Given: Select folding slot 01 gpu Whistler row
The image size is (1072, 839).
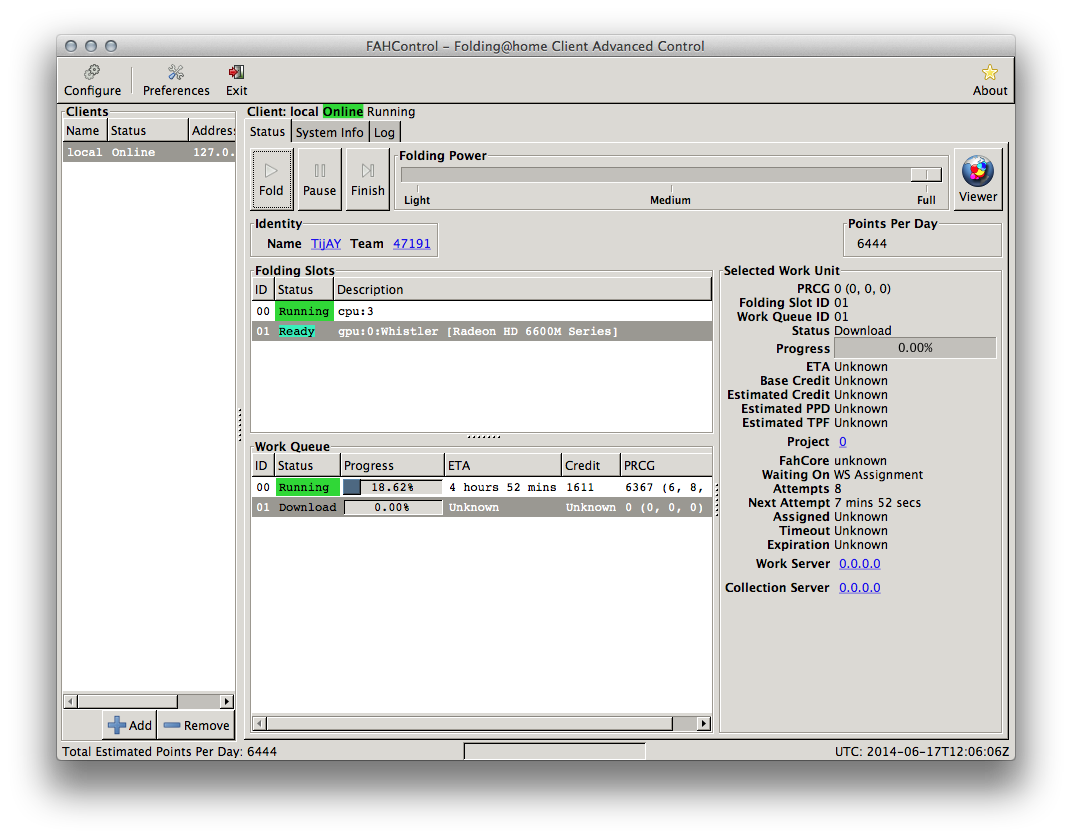Looking at the screenshot, I should point(481,331).
